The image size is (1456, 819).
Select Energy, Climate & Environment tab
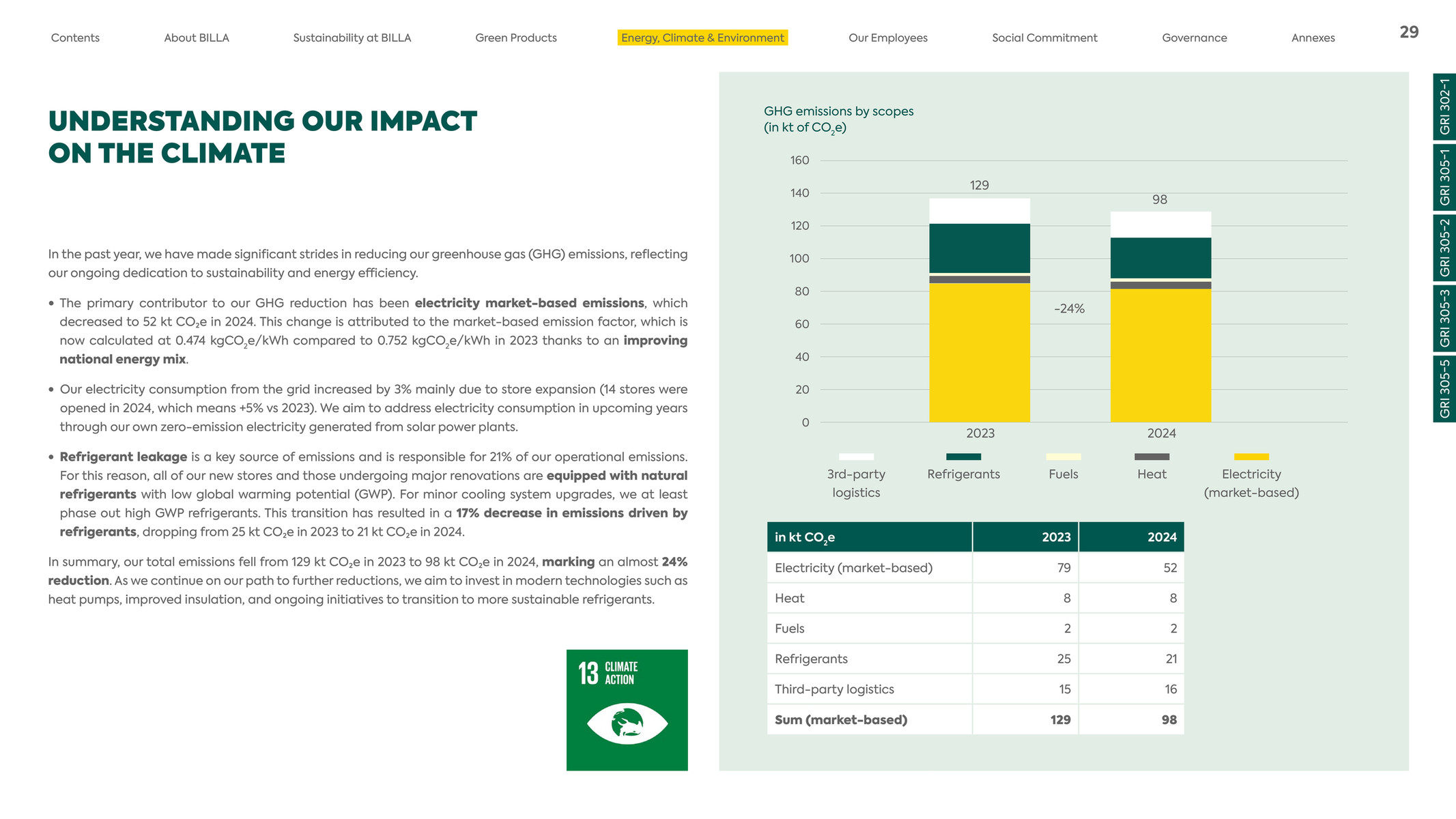click(x=702, y=38)
